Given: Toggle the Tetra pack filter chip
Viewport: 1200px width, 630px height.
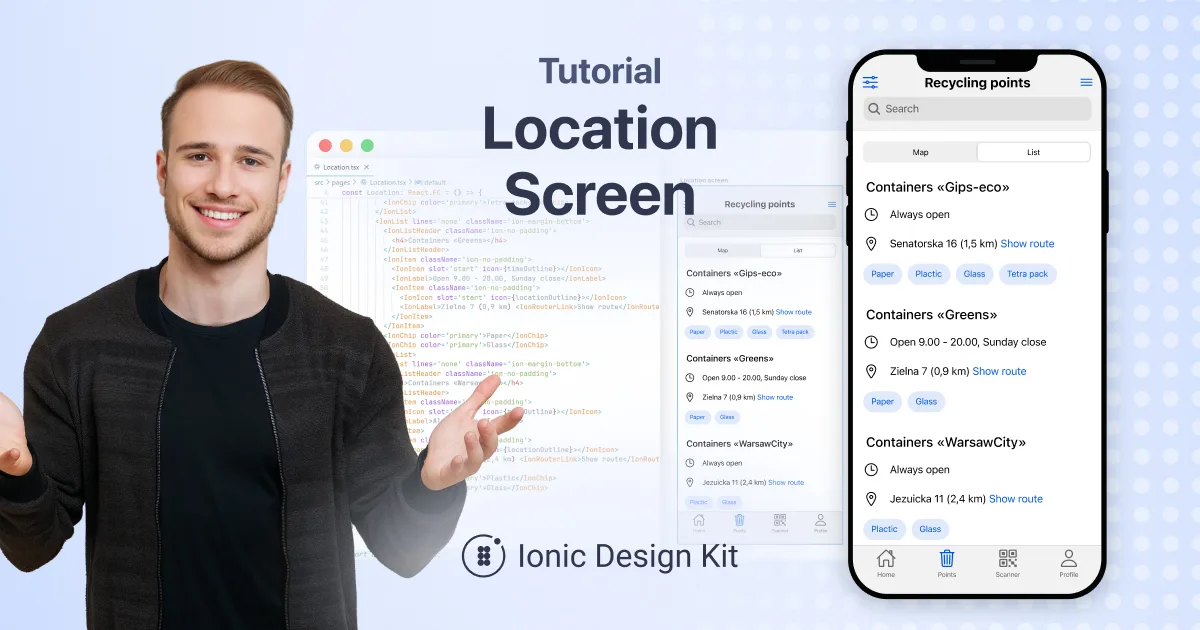Looking at the screenshot, I should point(1028,273).
